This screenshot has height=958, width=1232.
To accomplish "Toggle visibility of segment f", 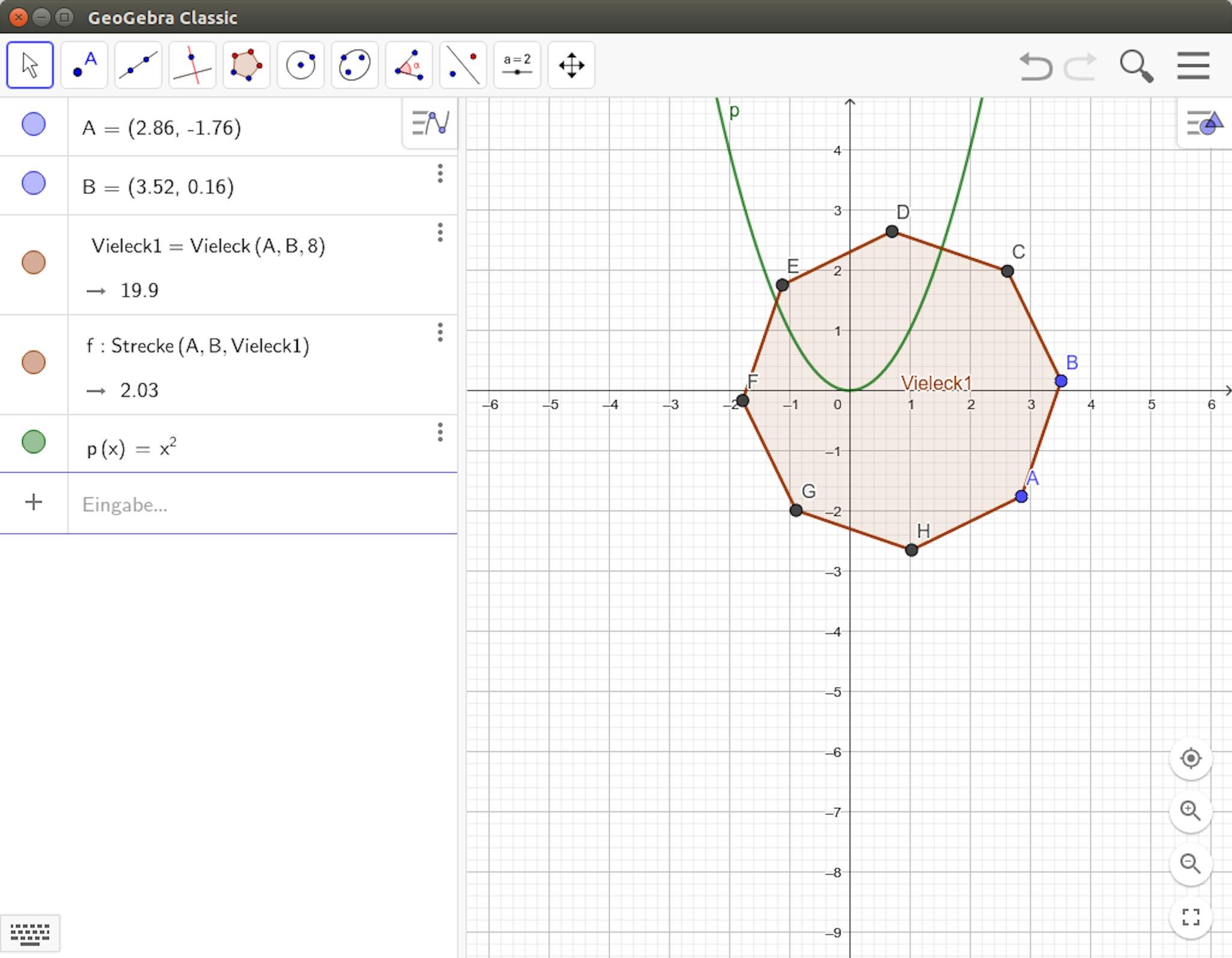I will (34, 362).
